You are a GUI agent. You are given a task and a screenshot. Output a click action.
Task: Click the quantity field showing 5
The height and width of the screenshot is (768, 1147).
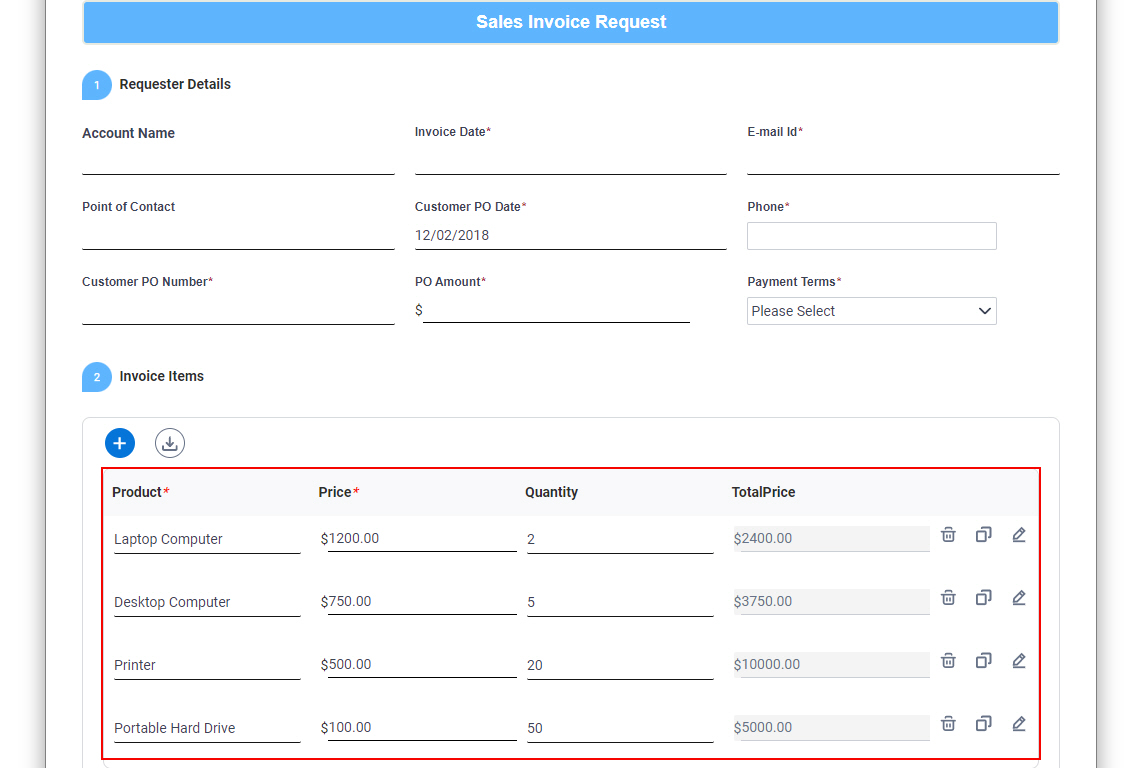click(620, 602)
